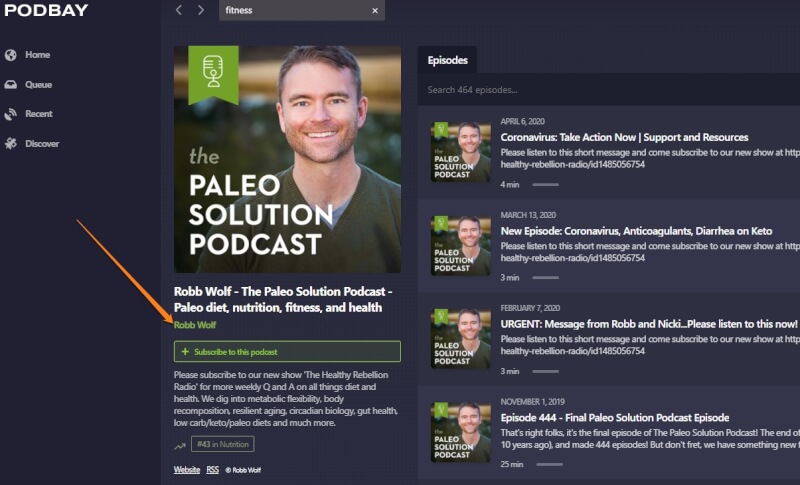Click Subscribe to this podcast button
The width and height of the screenshot is (800, 485).
click(x=287, y=351)
